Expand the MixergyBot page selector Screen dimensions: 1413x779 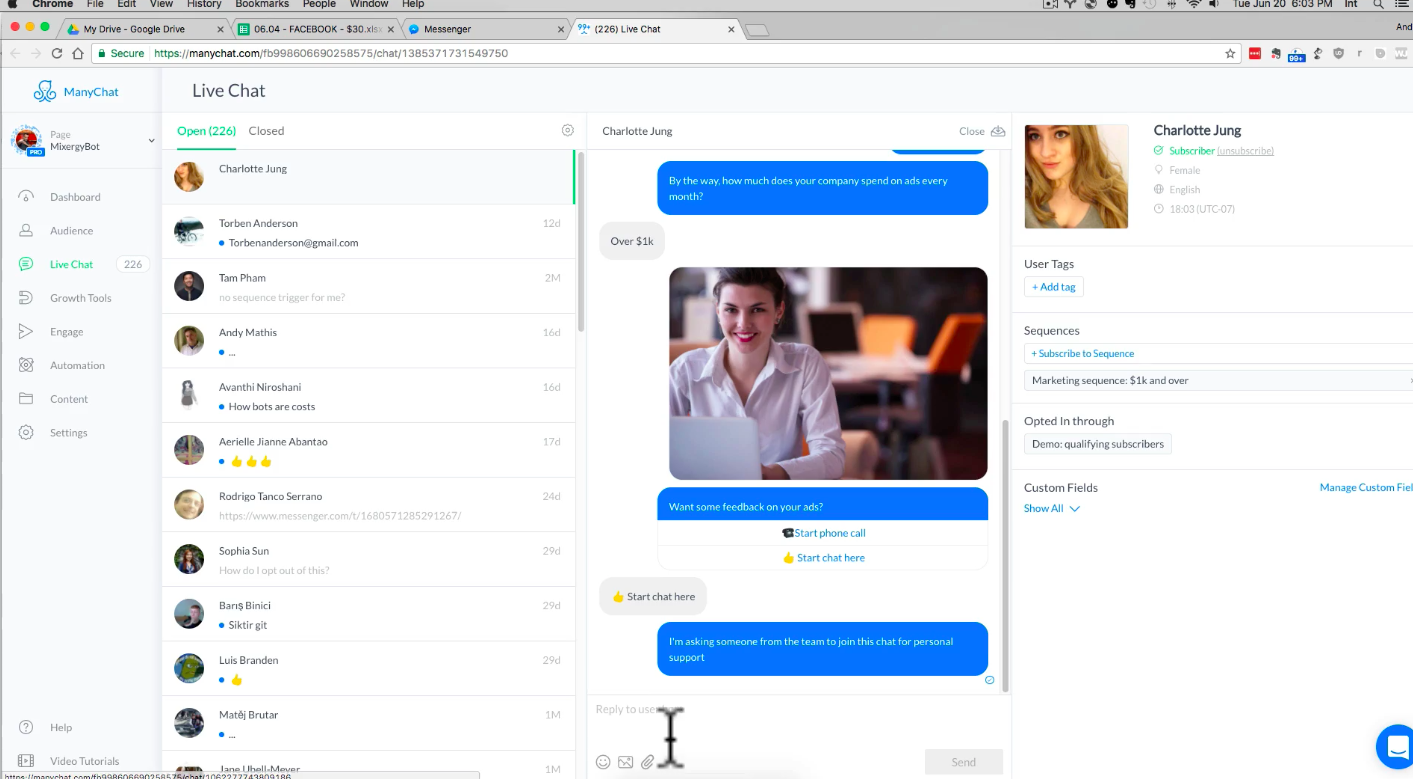[151, 141]
